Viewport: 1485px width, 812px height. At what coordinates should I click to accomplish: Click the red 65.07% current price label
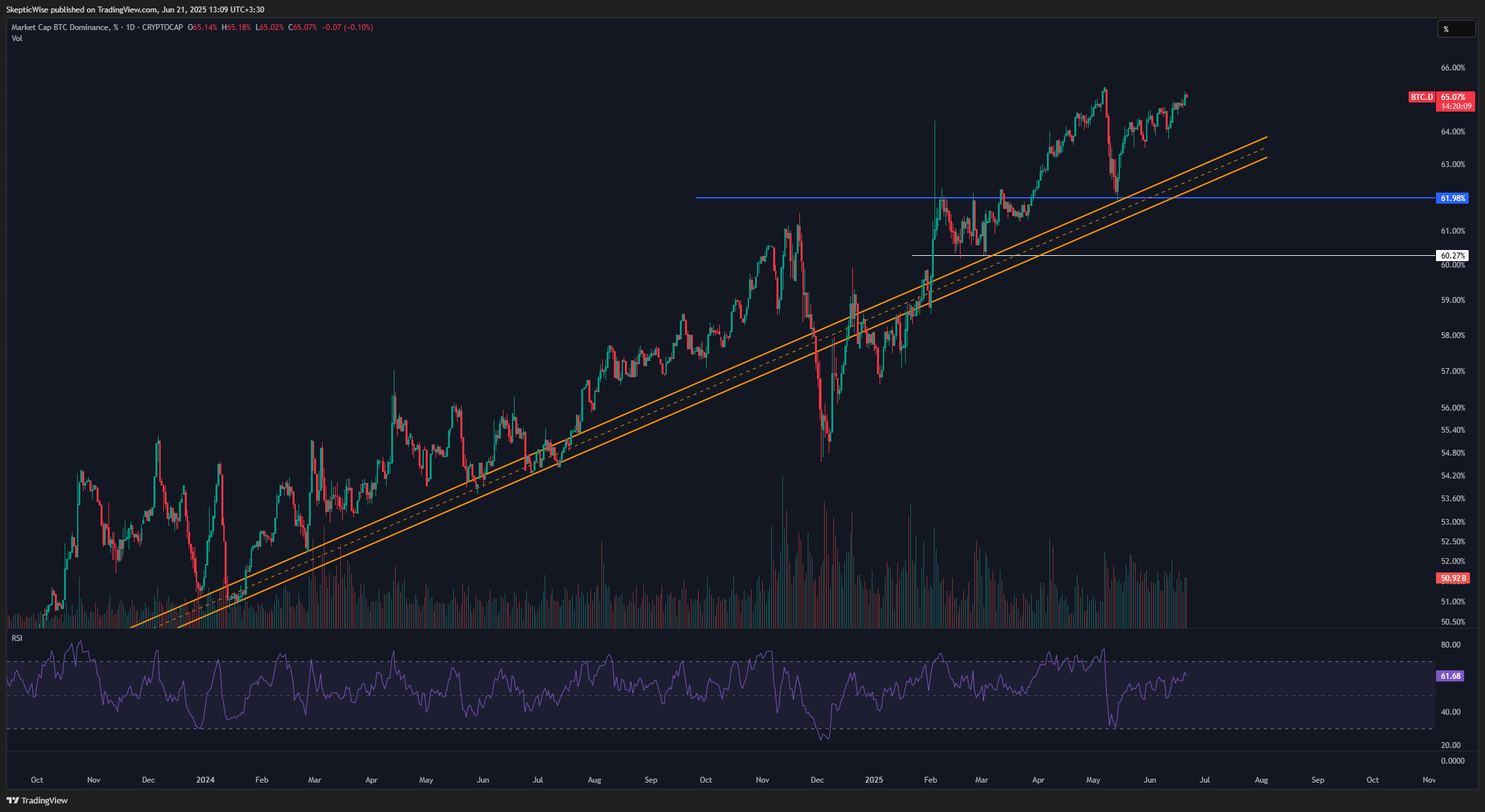(1456, 97)
